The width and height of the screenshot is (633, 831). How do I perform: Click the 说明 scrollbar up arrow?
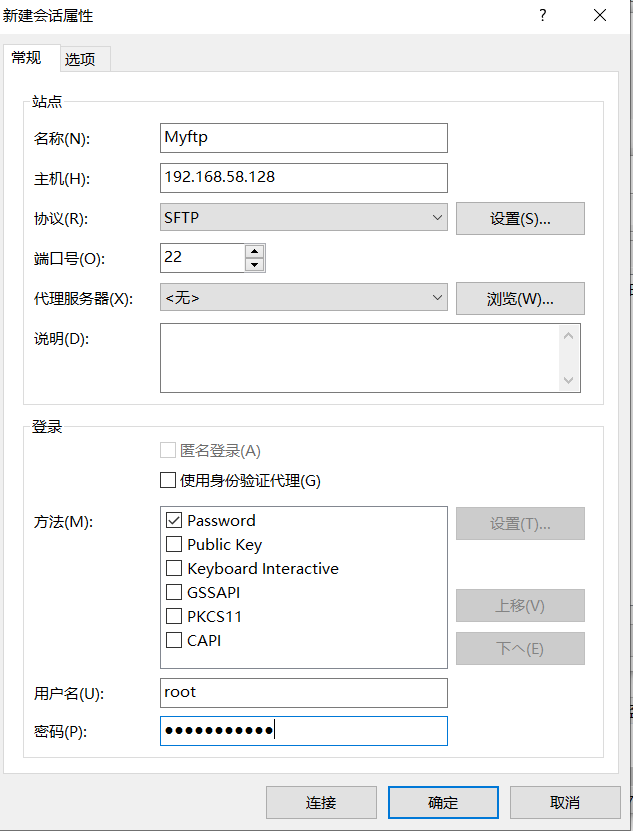(x=569, y=335)
